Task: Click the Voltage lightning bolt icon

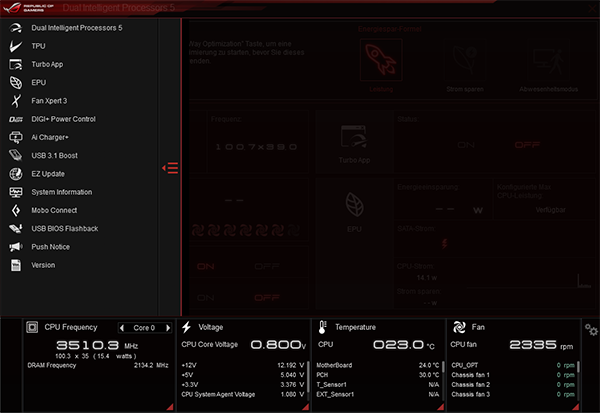Action: pyautogui.click(x=187, y=327)
